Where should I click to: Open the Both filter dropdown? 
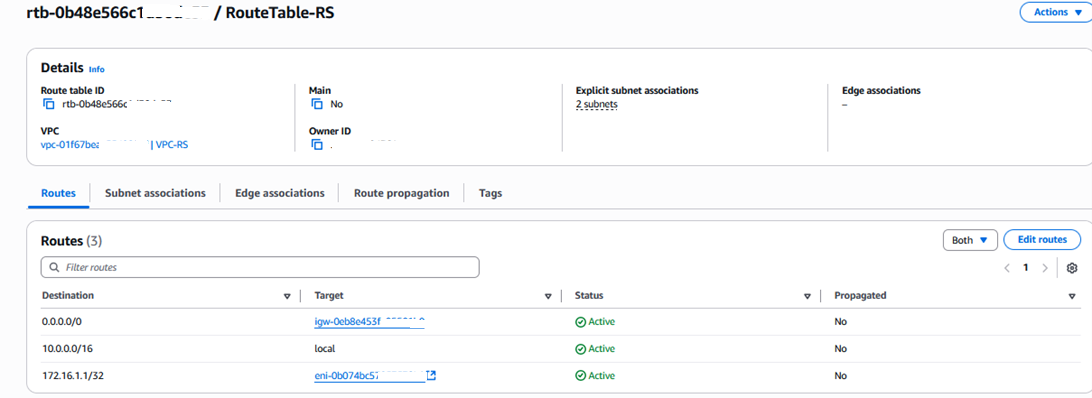970,240
